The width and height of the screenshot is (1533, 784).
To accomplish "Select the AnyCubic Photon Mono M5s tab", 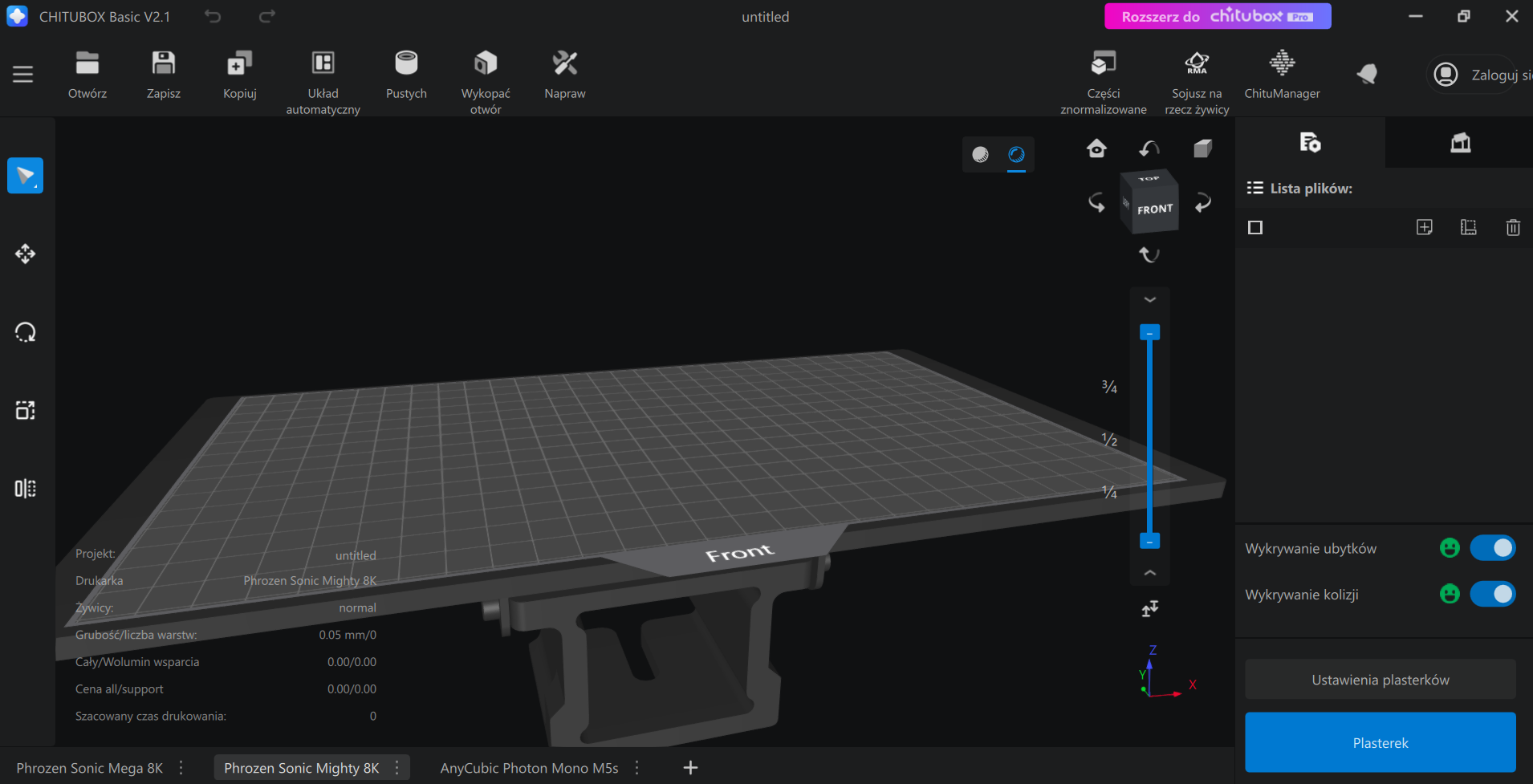I will point(529,768).
